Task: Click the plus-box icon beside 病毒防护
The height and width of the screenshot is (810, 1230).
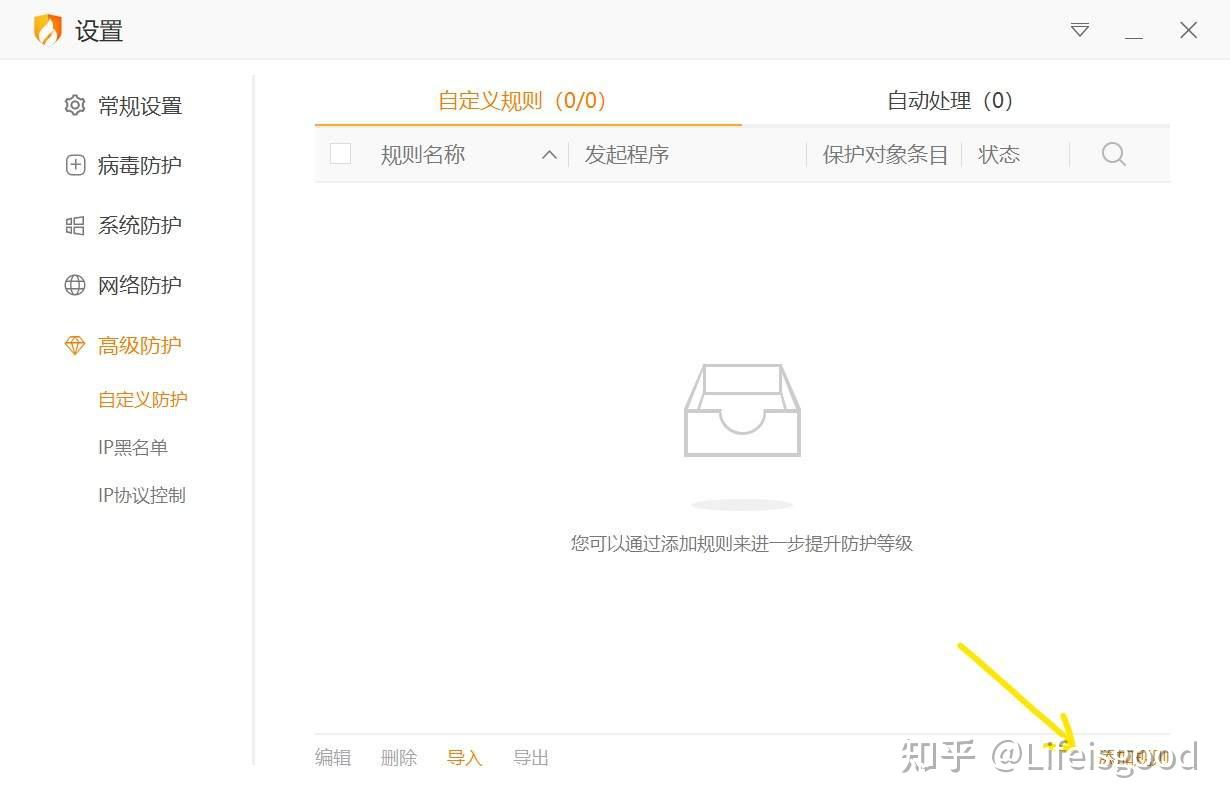Action: 75,165
